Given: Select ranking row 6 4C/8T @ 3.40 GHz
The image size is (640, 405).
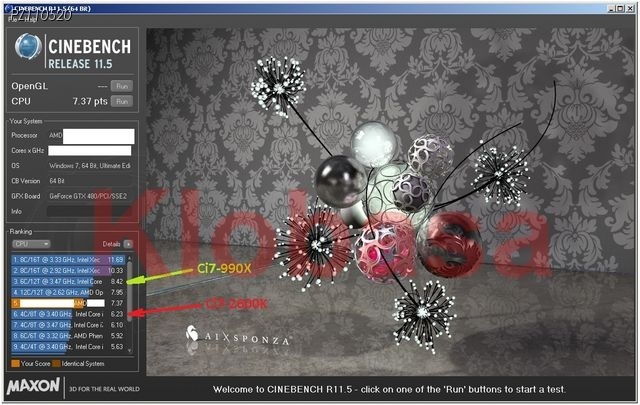Looking at the screenshot, I should pyautogui.click(x=68, y=314).
